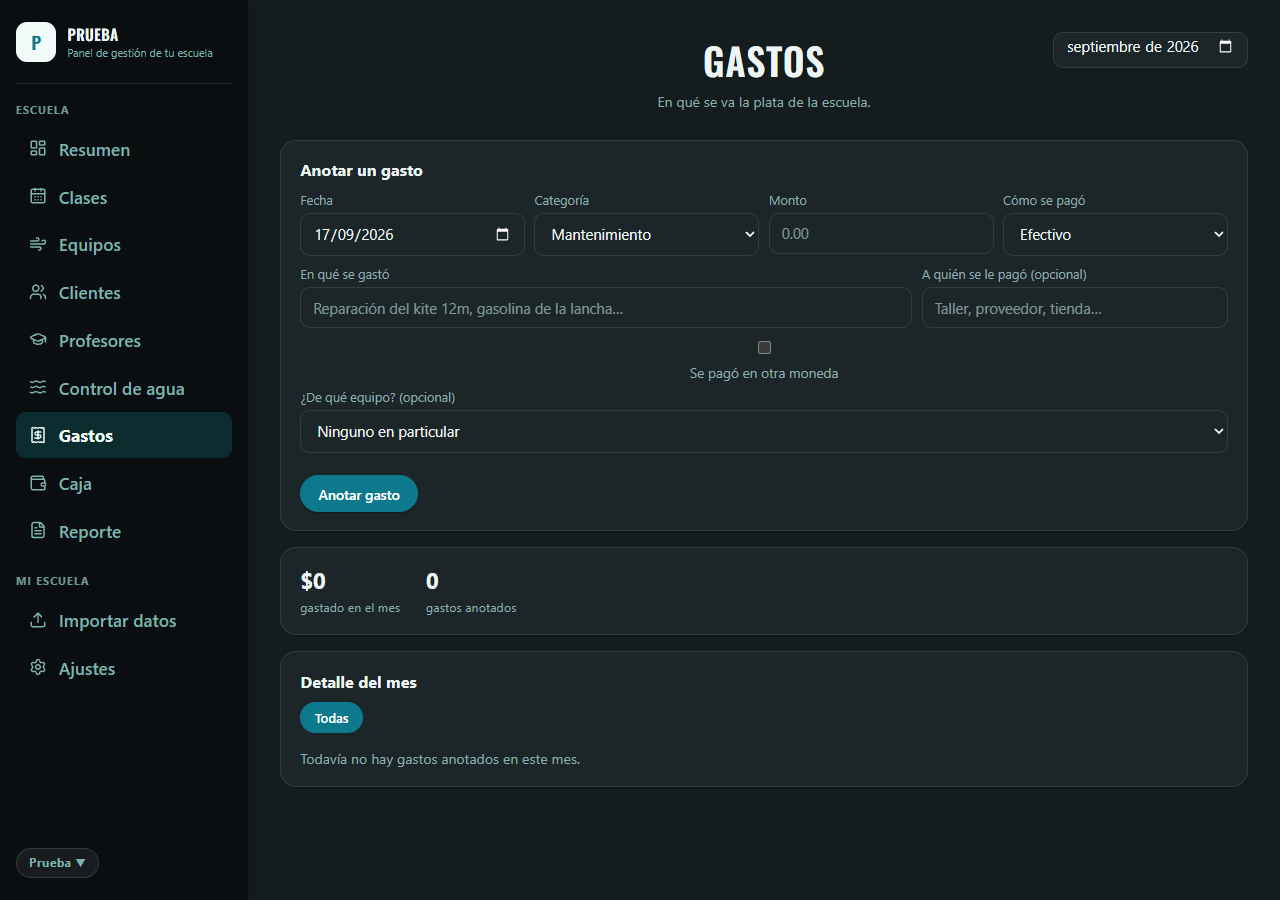Click the 'Anotar gasto' button
Image resolution: width=1280 pixels, height=900 pixels.
coord(359,494)
